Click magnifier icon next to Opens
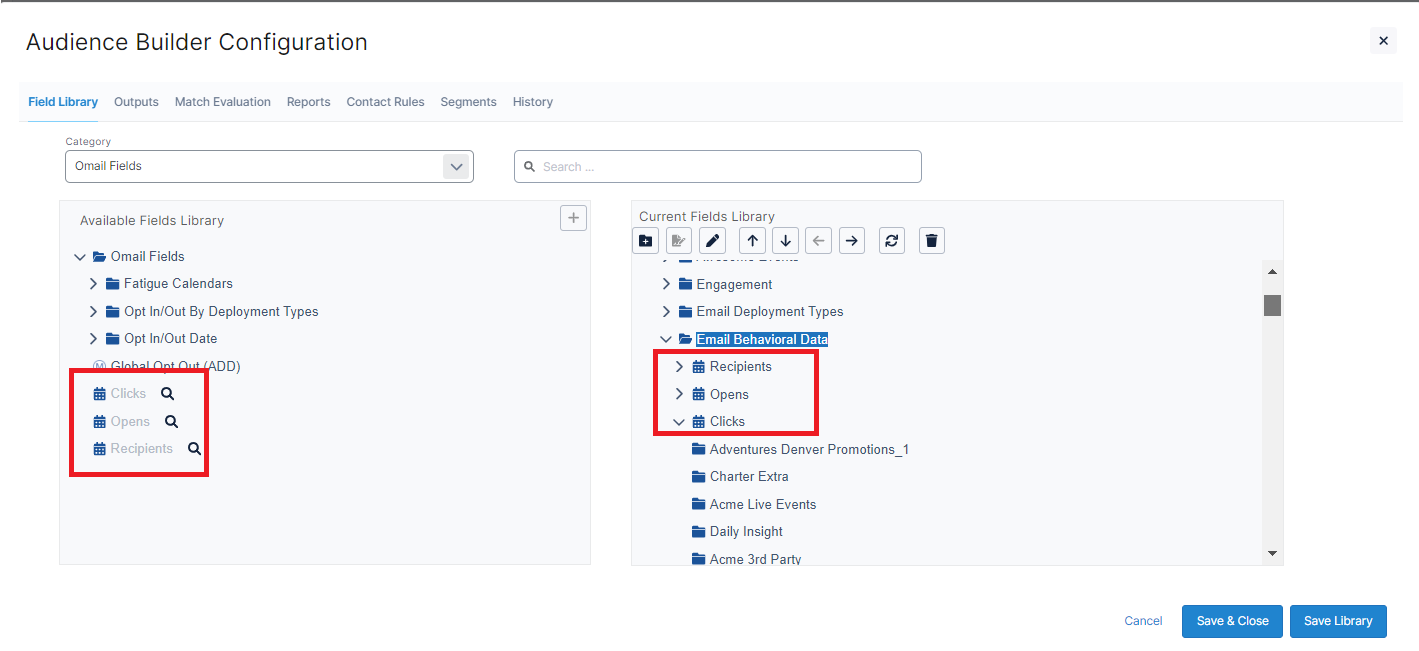 (x=171, y=422)
